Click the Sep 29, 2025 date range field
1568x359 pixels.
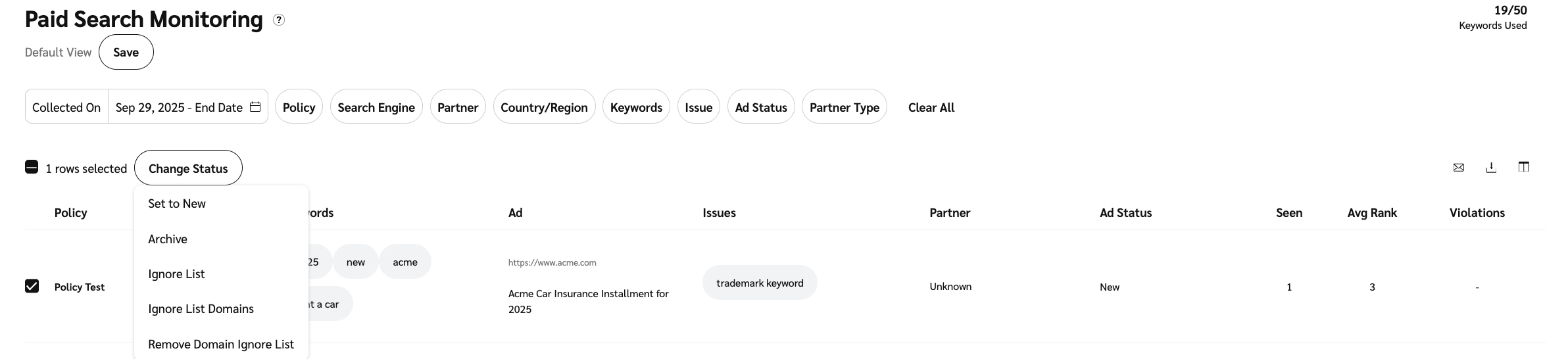[179, 107]
